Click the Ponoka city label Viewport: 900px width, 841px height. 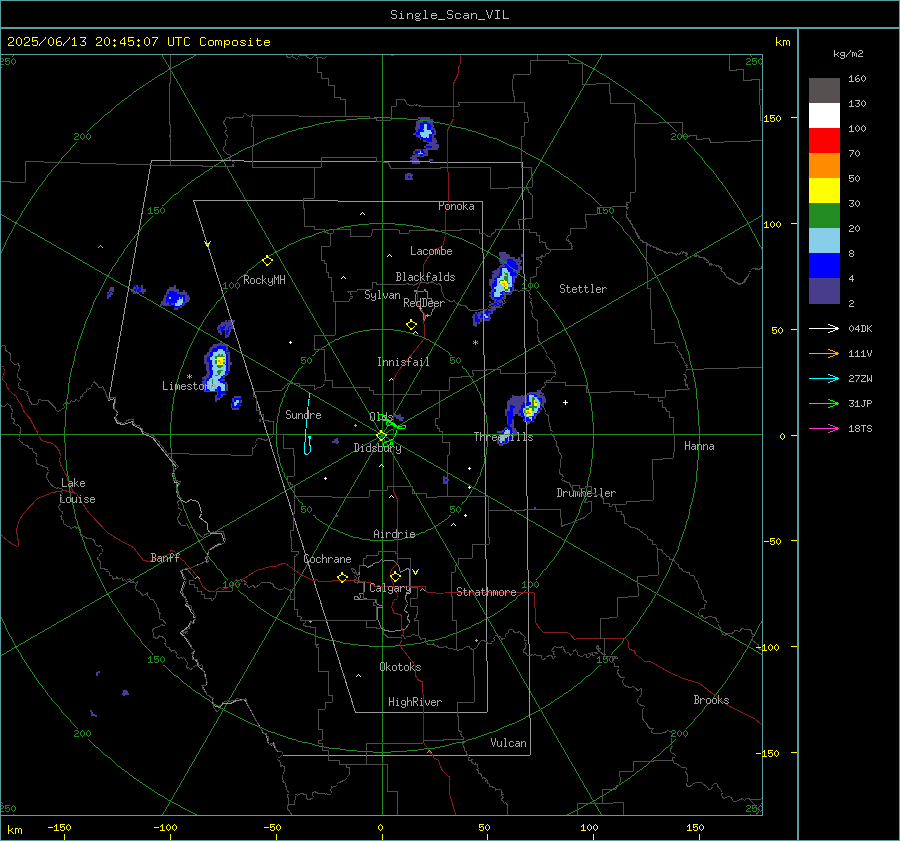click(456, 206)
